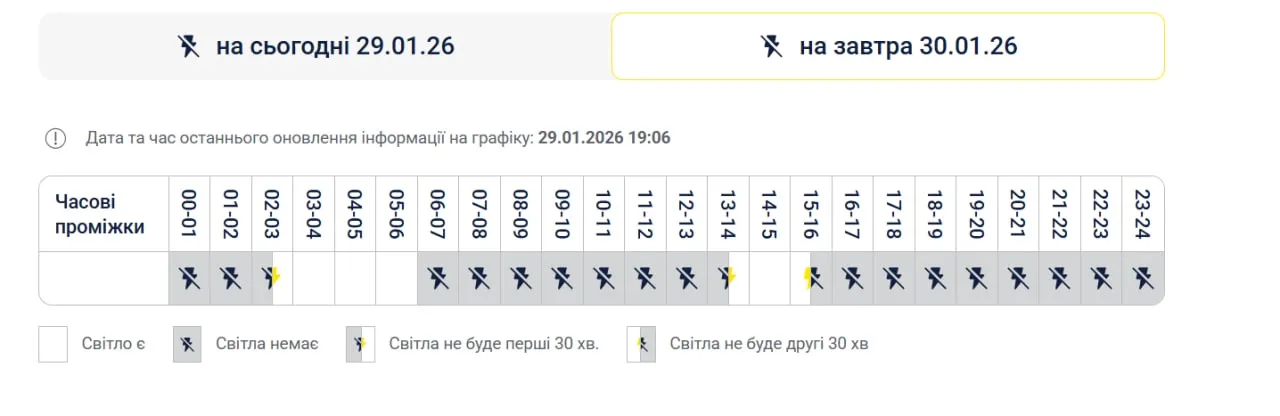Click the outage icon under 10-11
Screen dimensions: 1280x416
604,278
